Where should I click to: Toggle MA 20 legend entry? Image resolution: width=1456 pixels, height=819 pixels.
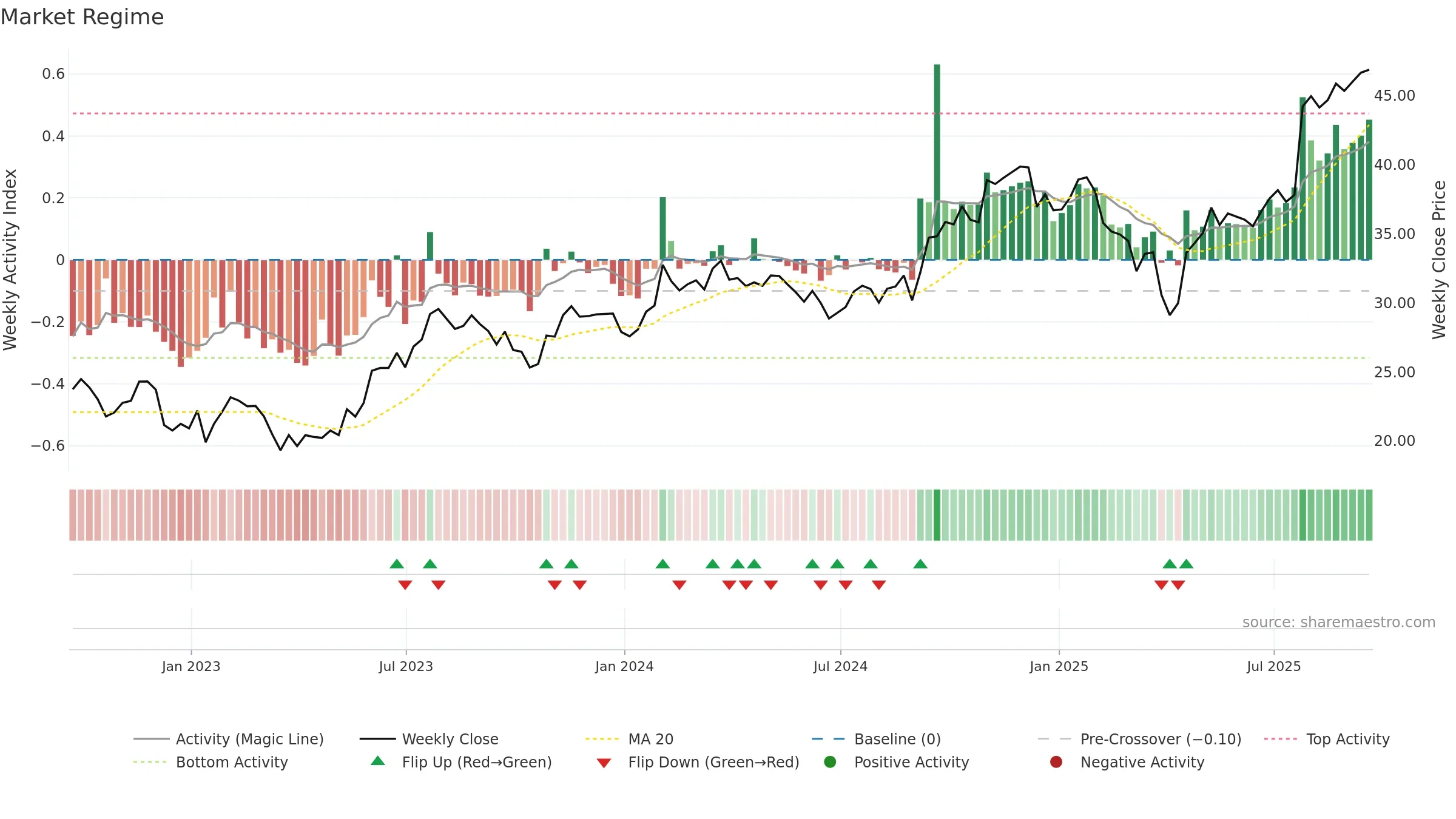click(629, 739)
